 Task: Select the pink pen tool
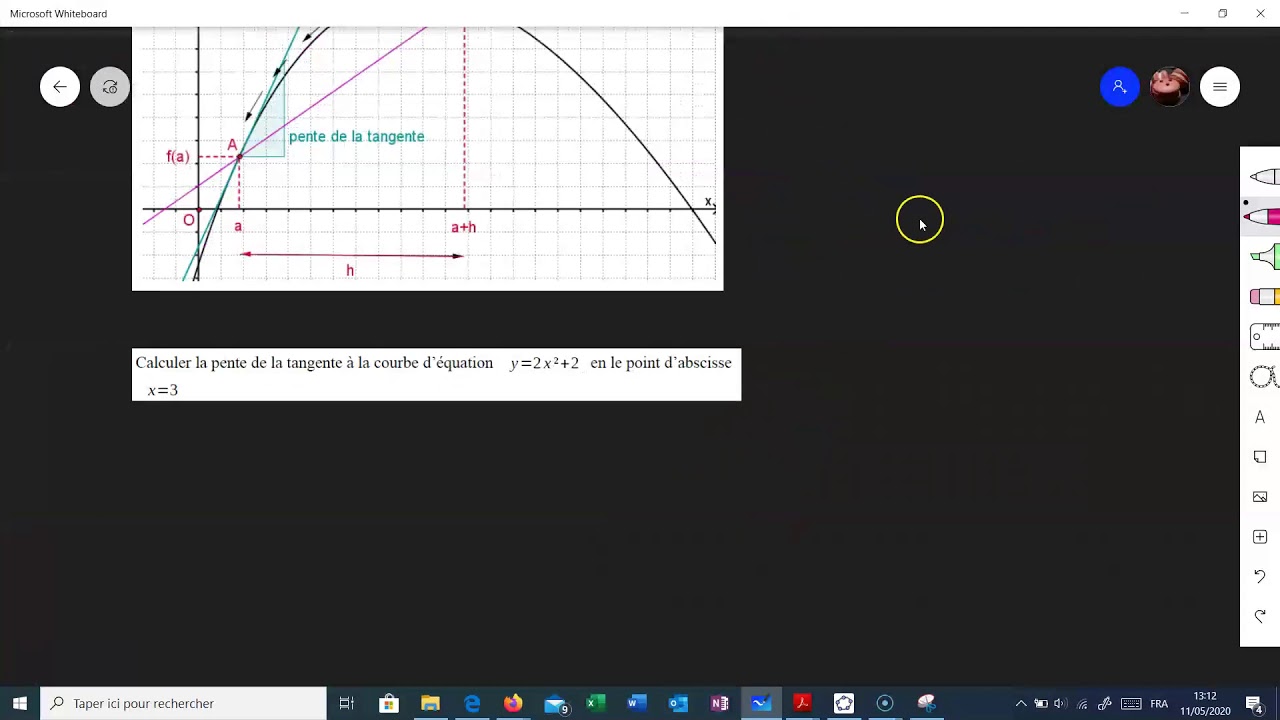click(x=1262, y=217)
